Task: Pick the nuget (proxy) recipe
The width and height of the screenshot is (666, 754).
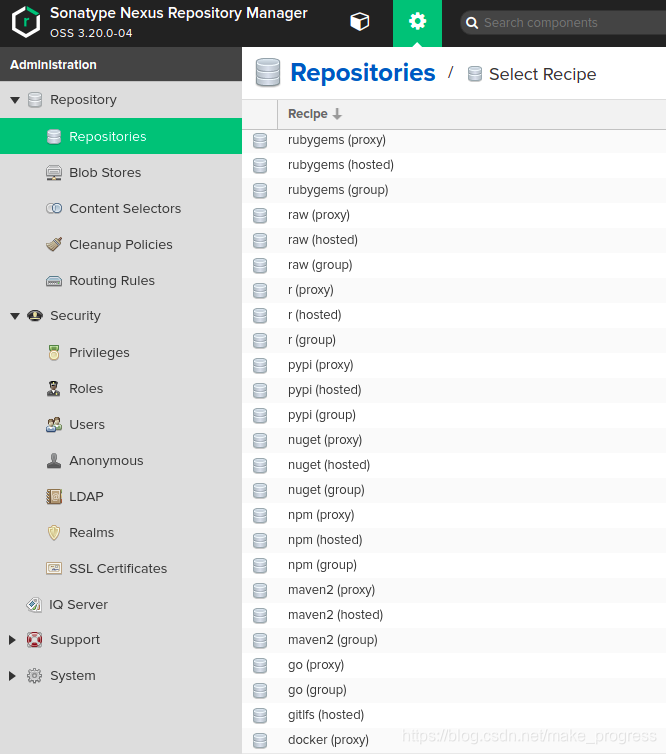Action: (x=454, y=440)
